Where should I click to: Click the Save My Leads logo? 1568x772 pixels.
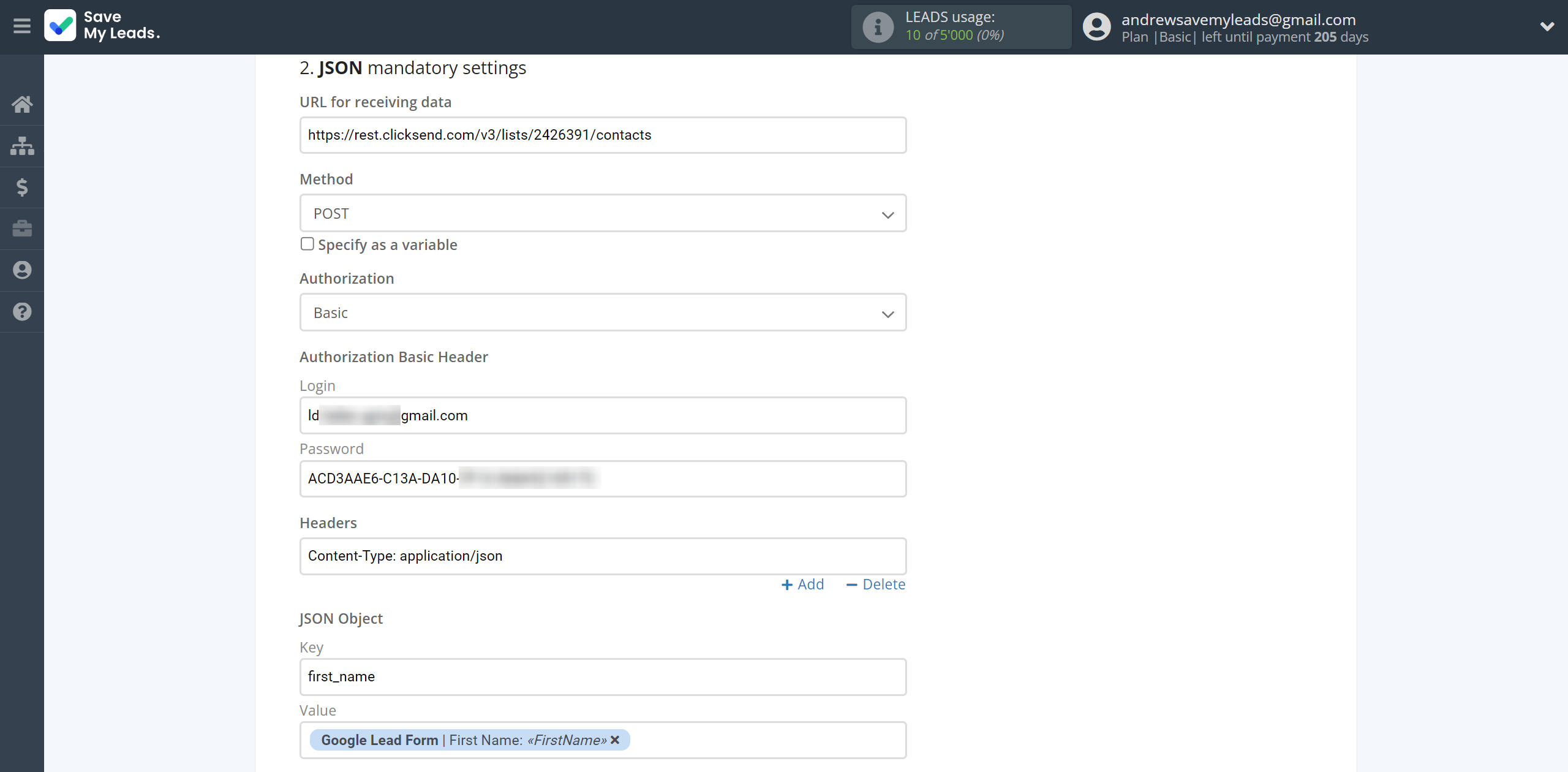[x=102, y=26]
